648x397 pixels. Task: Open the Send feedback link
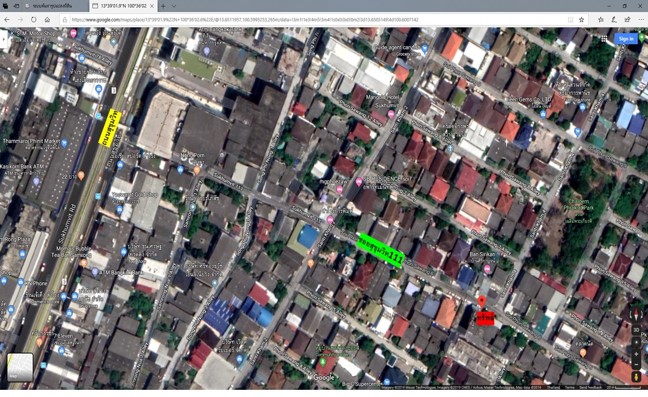tap(590, 387)
